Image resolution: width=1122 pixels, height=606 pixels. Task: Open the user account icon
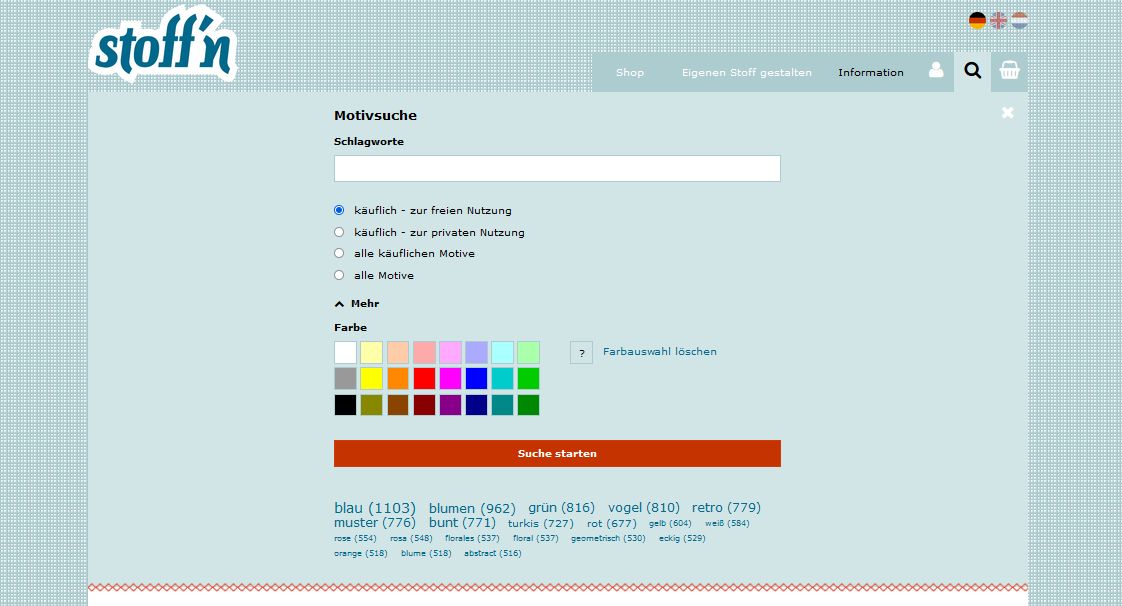(x=936, y=71)
